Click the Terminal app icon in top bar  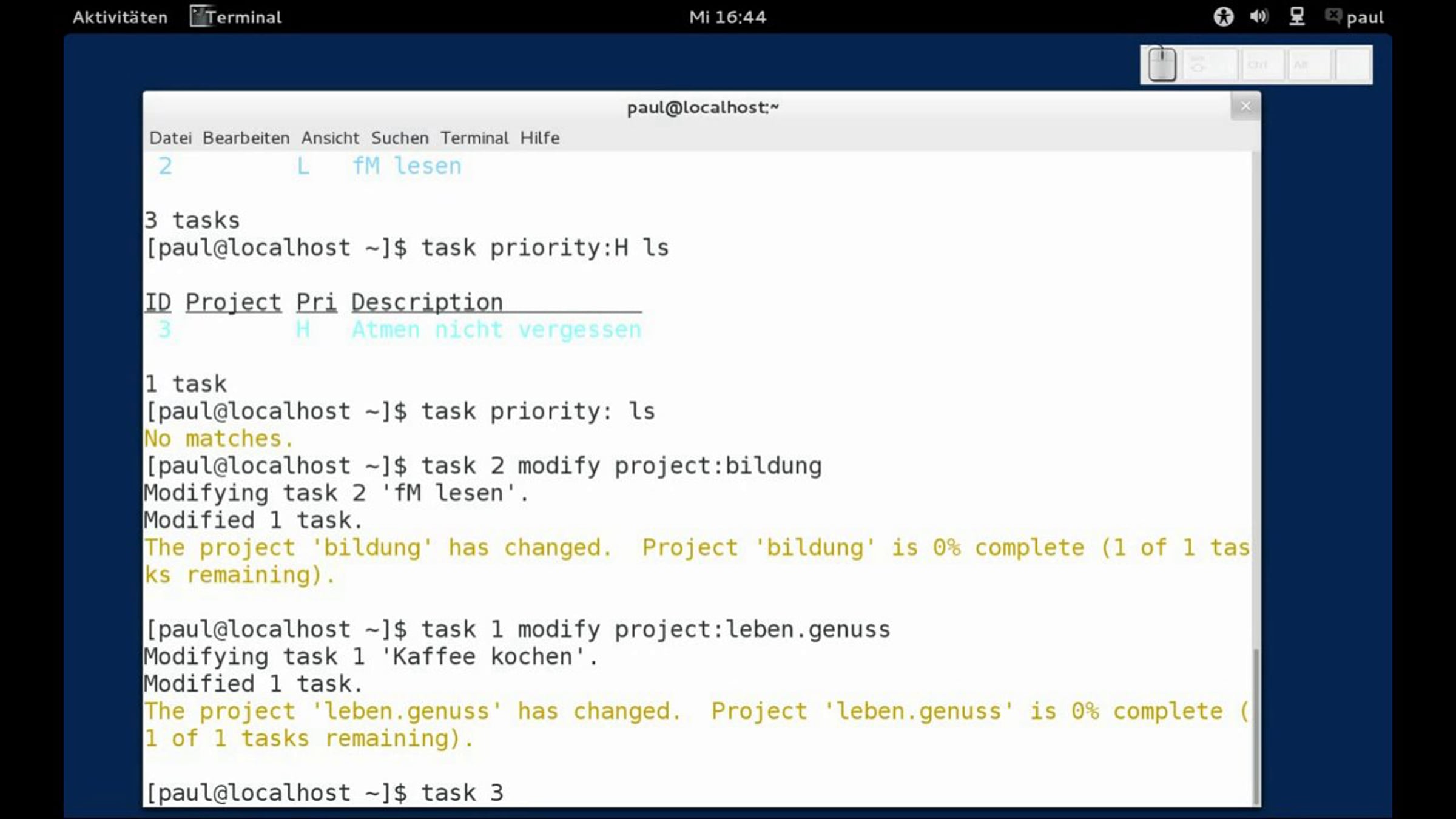[x=199, y=16]
